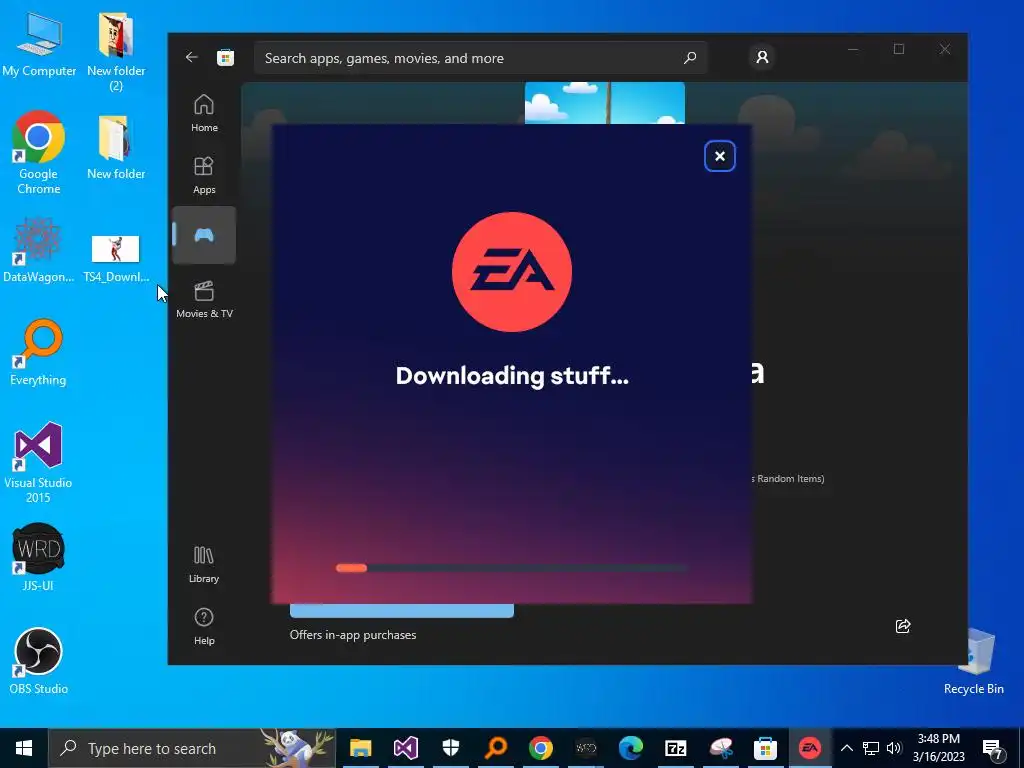
Task: Open Library in Store sidebar
Action: click(x=204, y=564)
